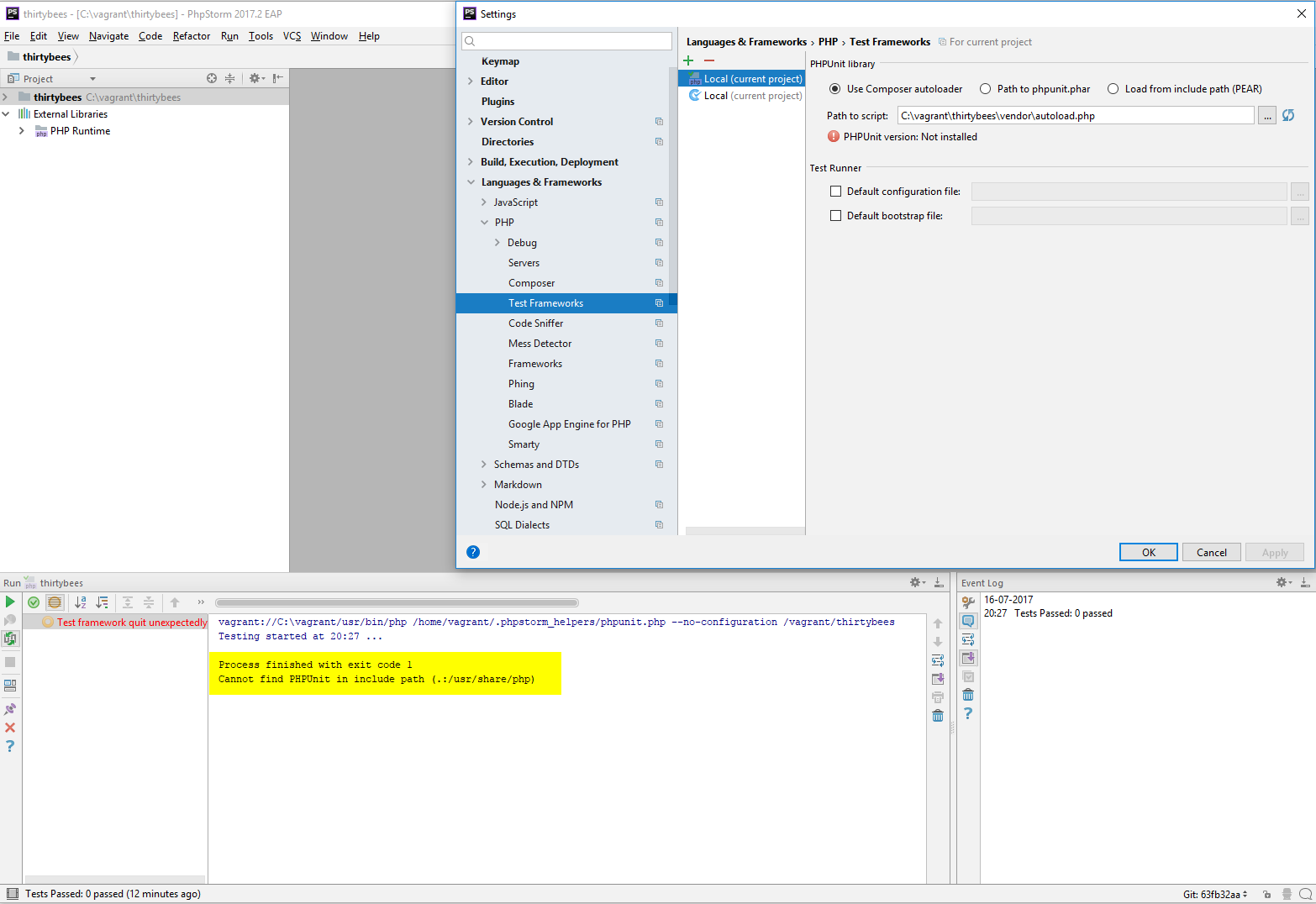The width and height of the screenshot is (1316, 904).
Task: Tick the Default bootstrap file checkbox
Action: pos(835,216)
